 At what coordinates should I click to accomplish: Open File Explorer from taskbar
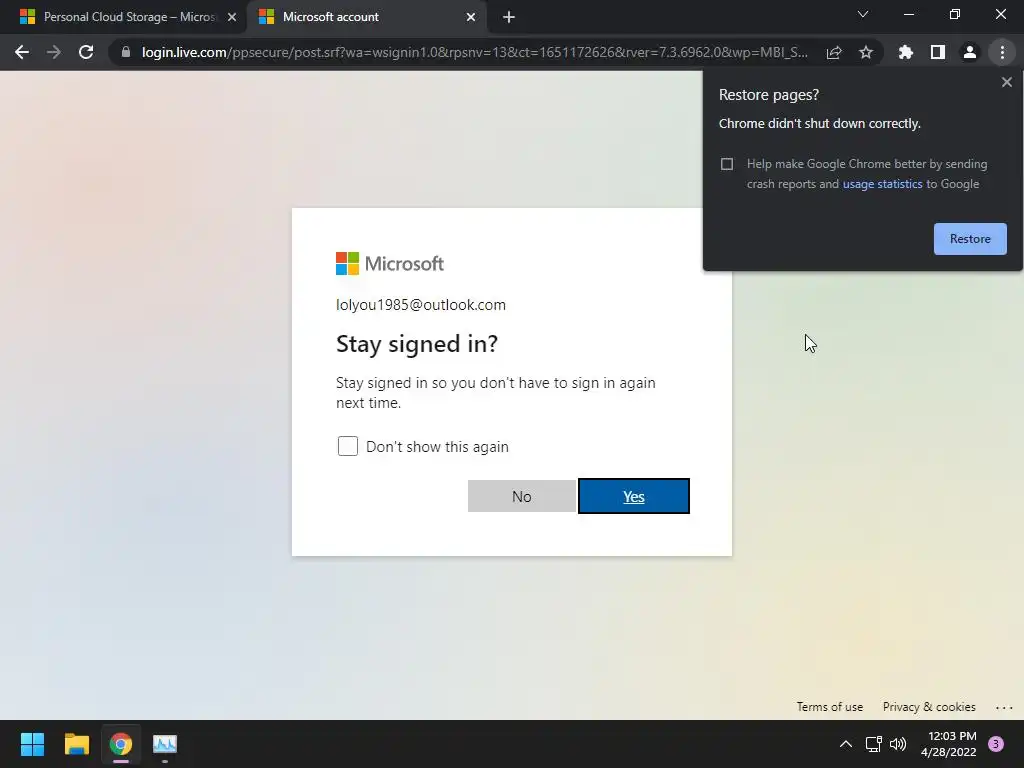coord(76,744)
